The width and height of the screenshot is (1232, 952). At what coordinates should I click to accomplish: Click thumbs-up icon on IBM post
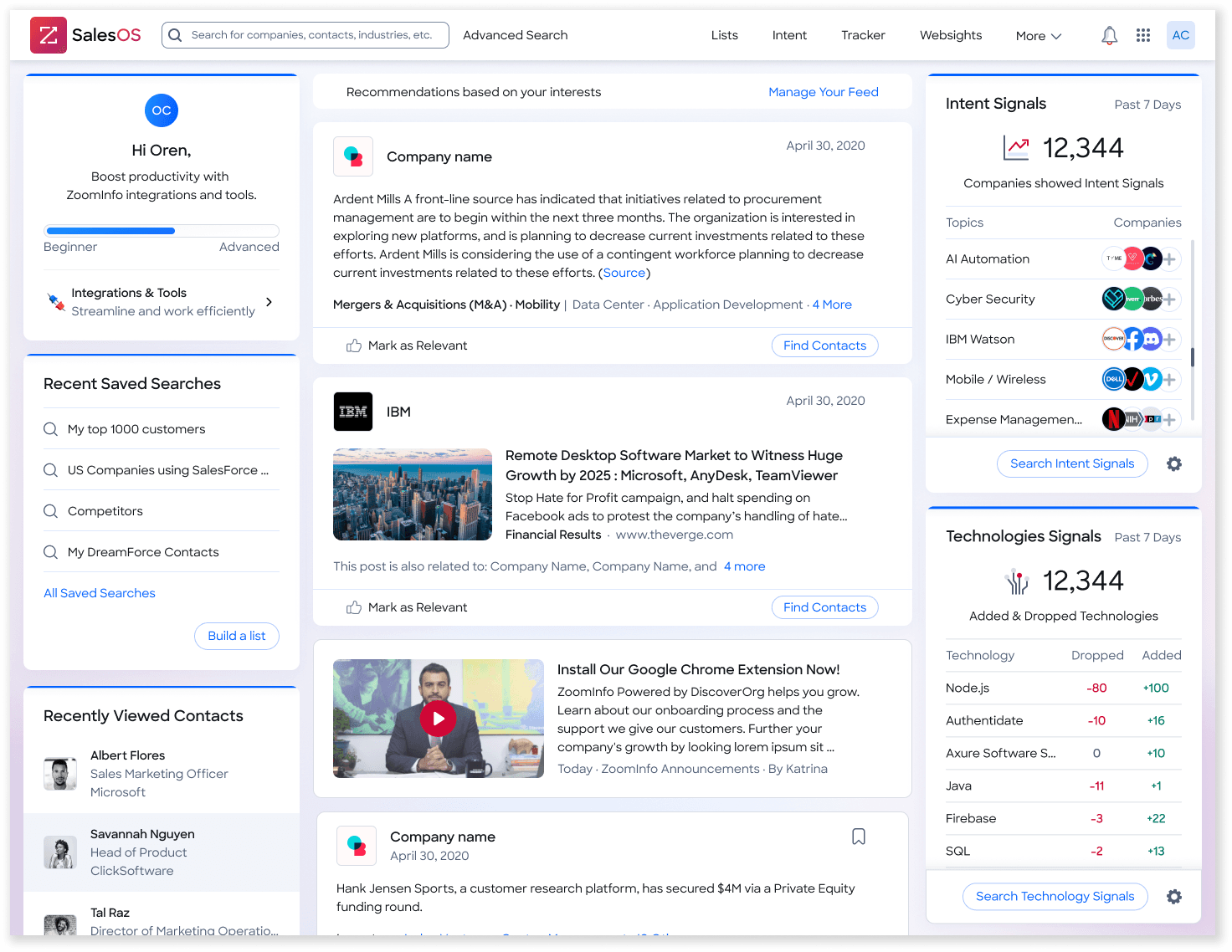[354, 607]
